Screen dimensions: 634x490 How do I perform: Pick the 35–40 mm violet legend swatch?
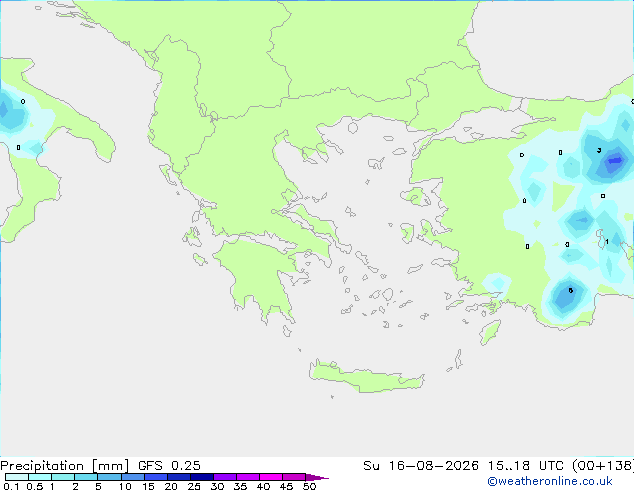click(x=248, y=477)
